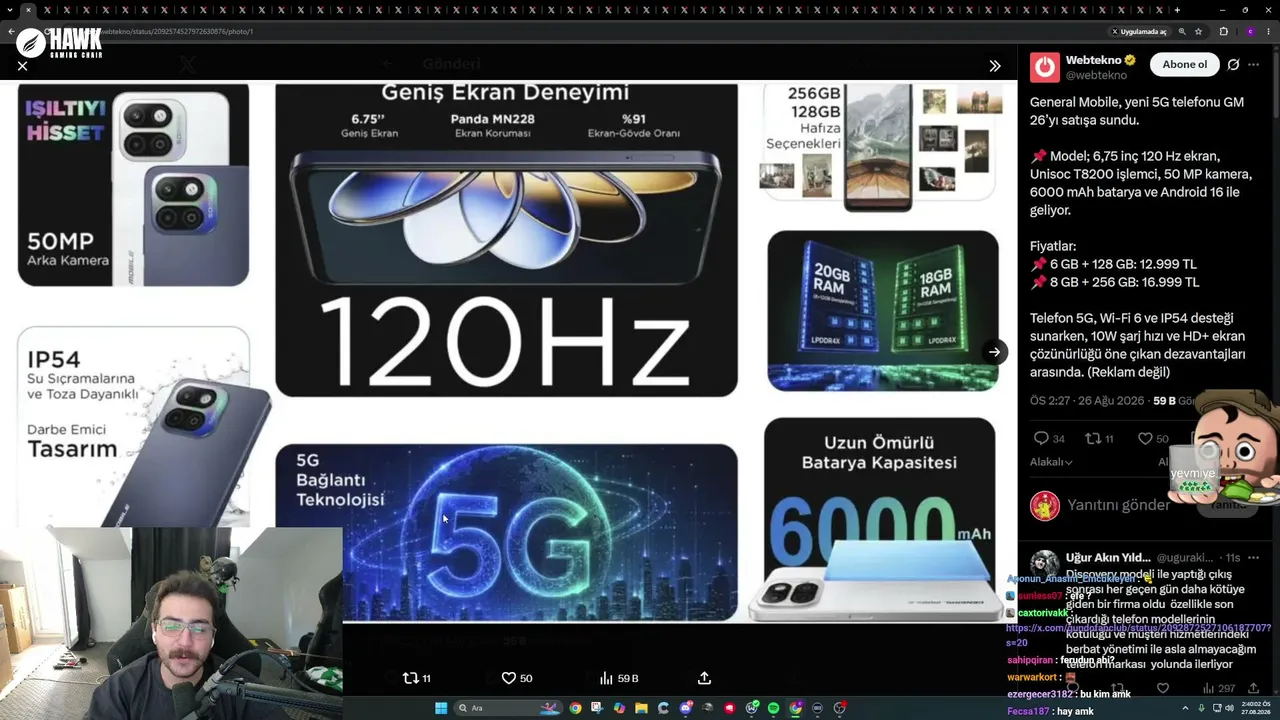Image resolution: width=1280 pixels, height=720 pixels.
Task: Click the Uygulamada aç button in address bar
Action: 1139,31
